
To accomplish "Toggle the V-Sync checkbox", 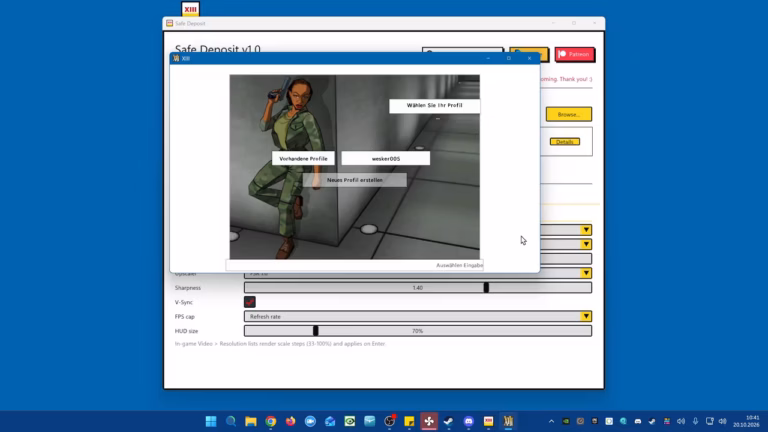I will tap(250, 302).
